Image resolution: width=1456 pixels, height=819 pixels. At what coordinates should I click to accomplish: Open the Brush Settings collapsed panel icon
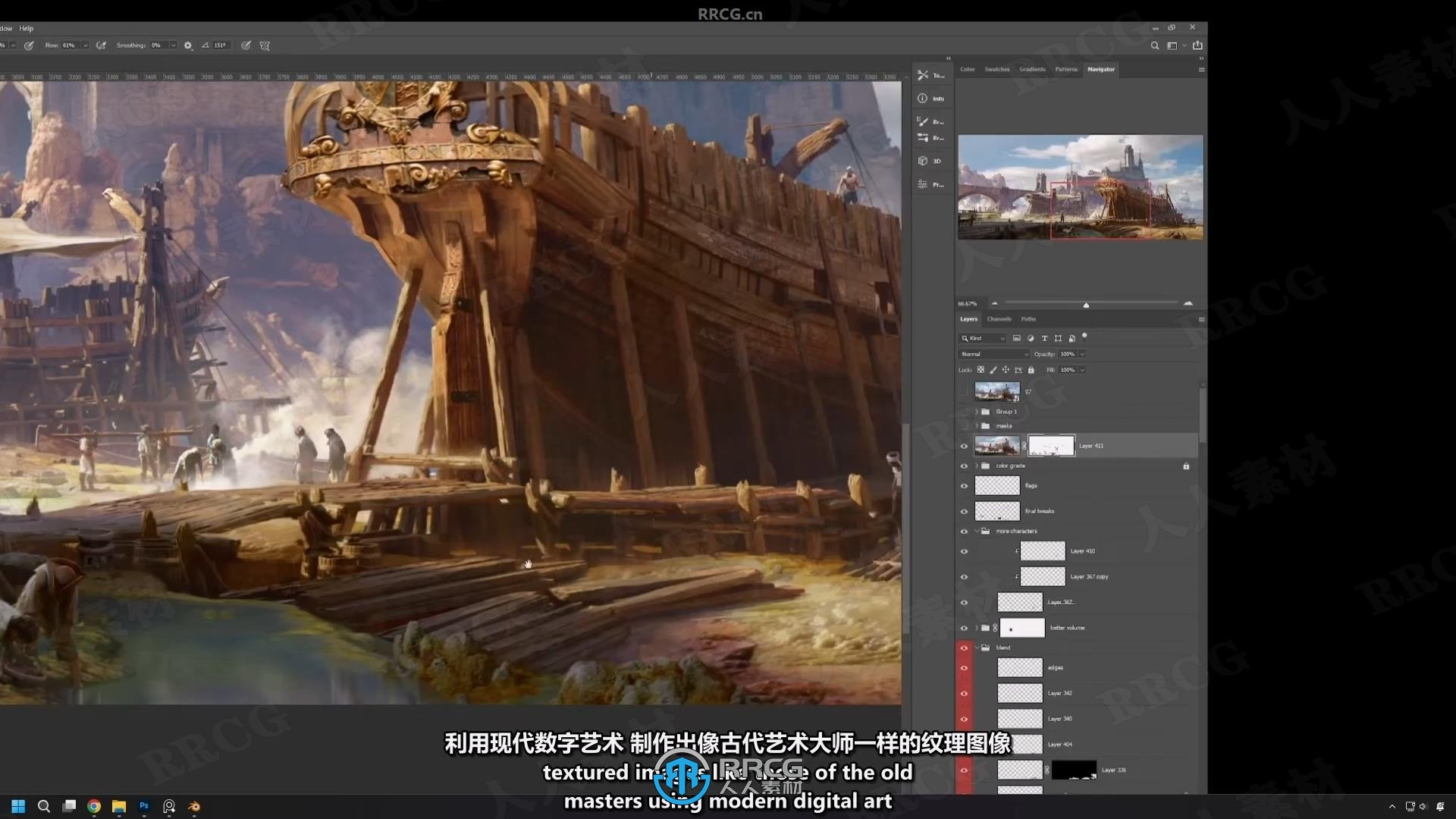click(923, 138)
